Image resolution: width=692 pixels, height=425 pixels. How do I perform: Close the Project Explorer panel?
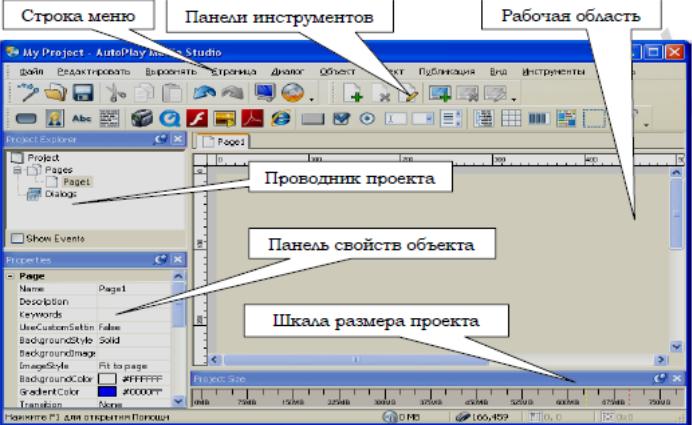tap(177, 139)
